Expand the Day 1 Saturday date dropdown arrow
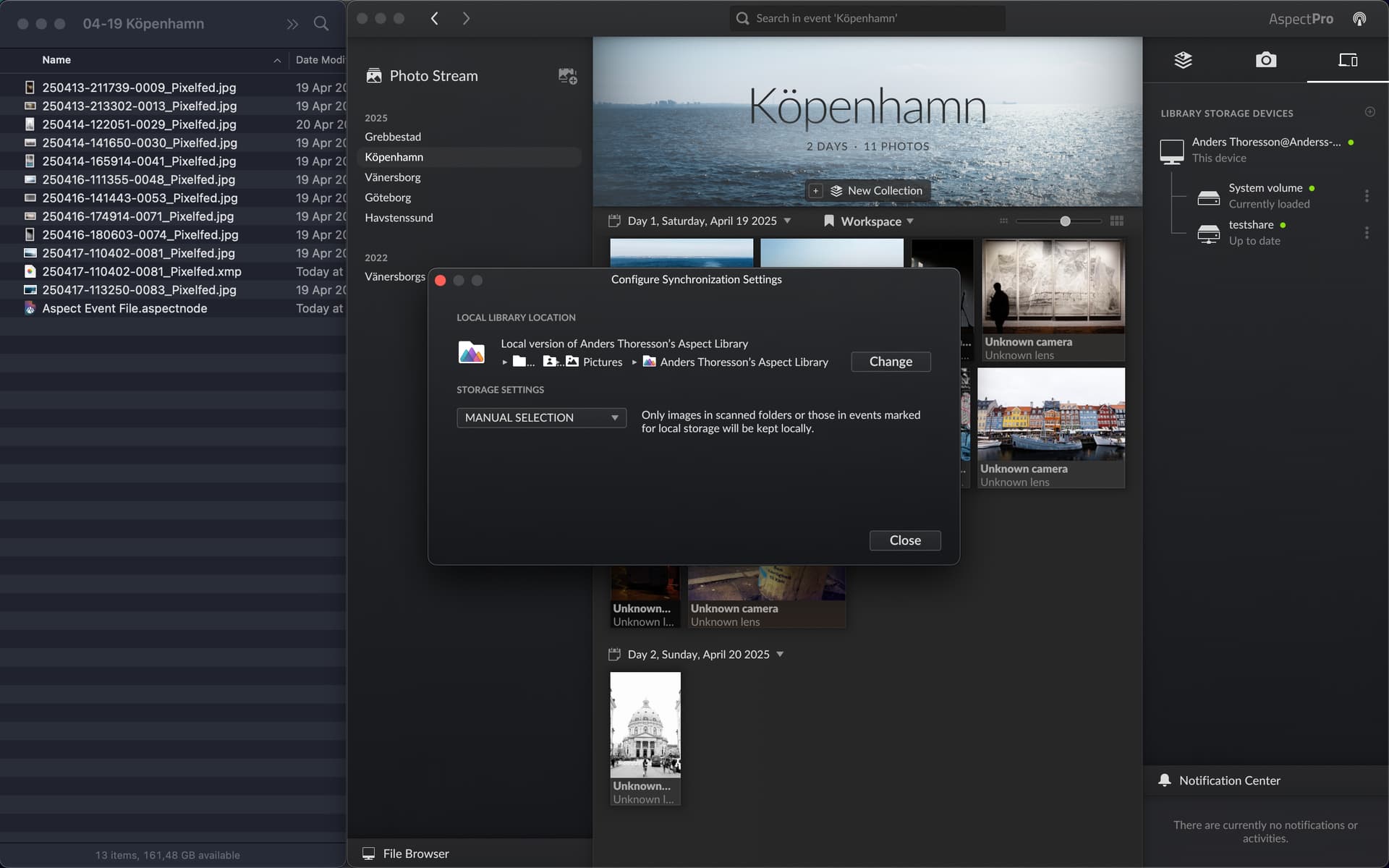Screen dimensions: 1389x868 point(787,221)
